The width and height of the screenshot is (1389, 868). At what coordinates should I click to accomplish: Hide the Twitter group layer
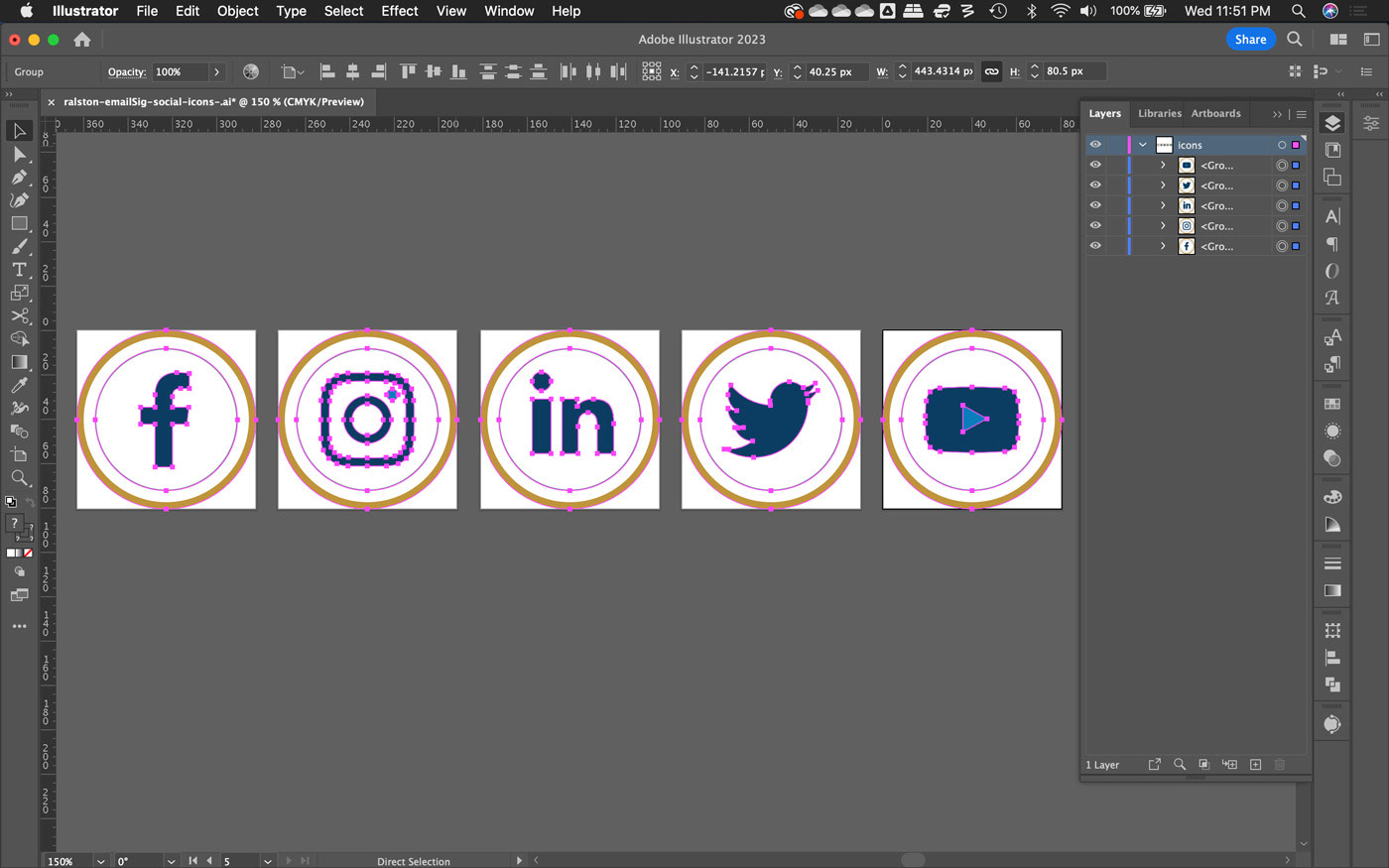click(1095, 186)
